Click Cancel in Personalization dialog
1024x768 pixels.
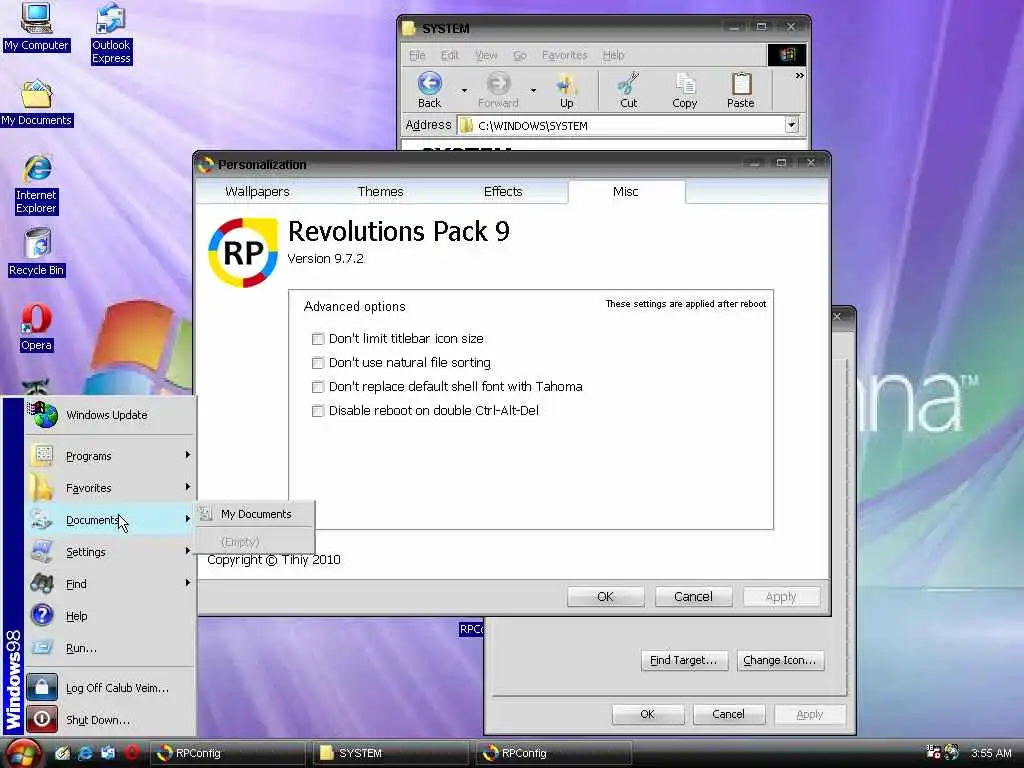(693, 596)
